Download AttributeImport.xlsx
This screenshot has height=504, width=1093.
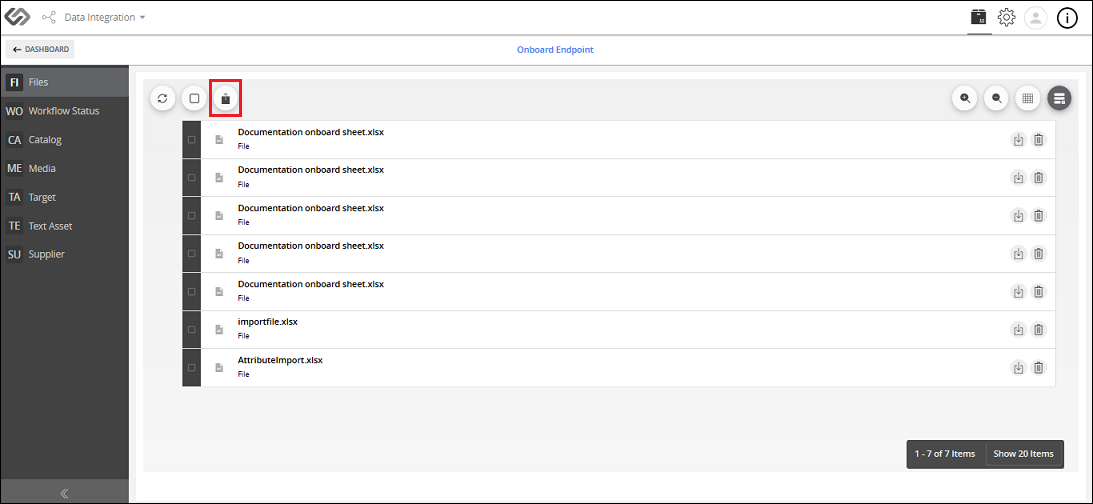1018,367
